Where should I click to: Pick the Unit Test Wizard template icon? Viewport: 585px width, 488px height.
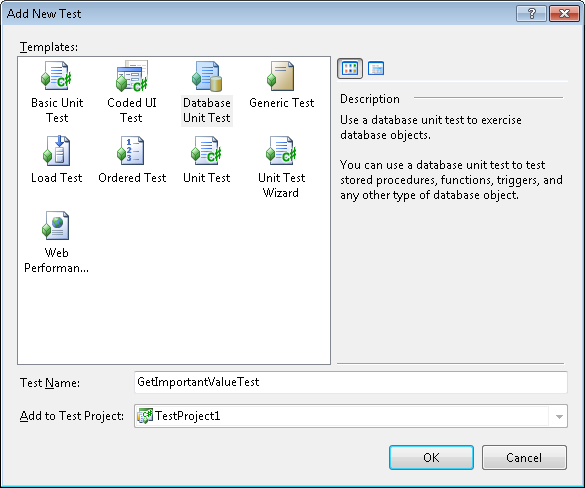pos(281,151)
